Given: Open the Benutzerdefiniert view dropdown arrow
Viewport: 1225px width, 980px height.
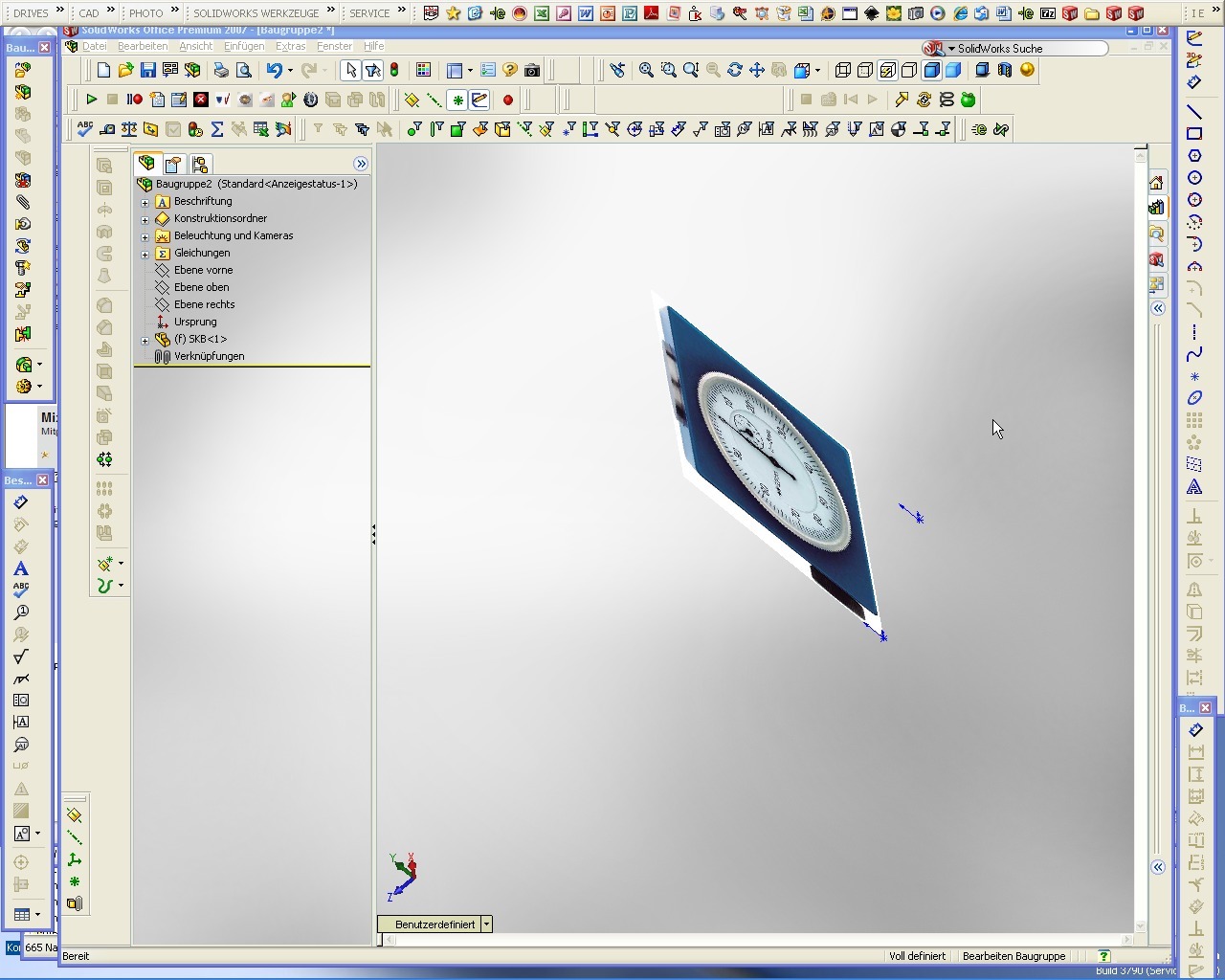Looking at the screenshot, I should pyautogui.click(x=486, y=924).
